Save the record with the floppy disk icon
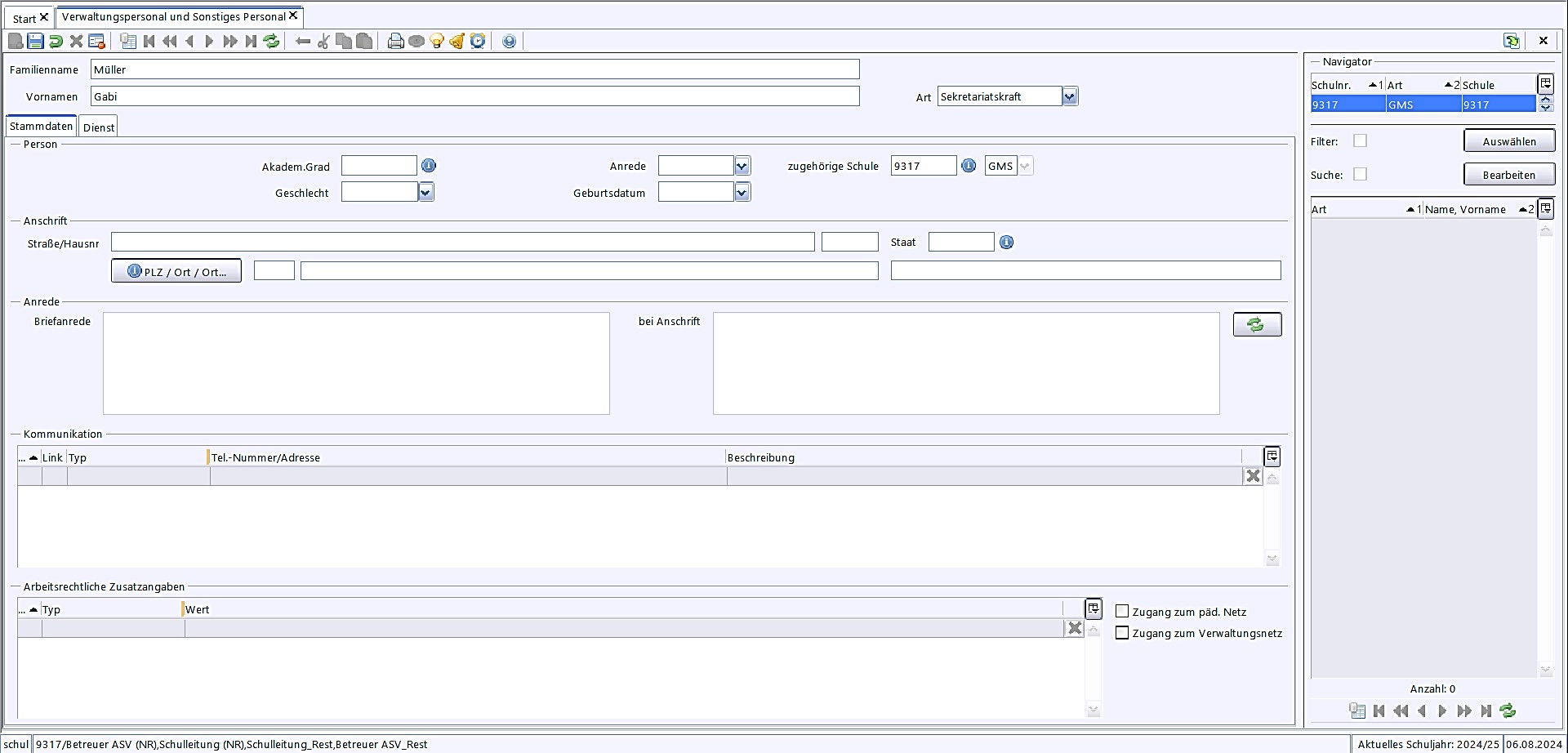The height and width of the screenshot is (753, 1568). 36,41
